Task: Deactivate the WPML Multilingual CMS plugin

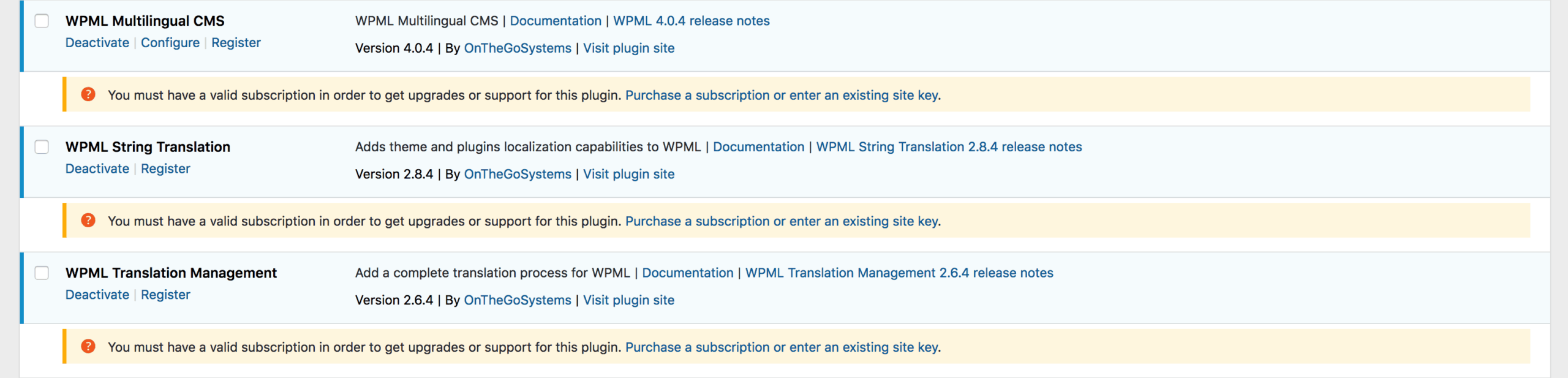Action: point(97,43)
